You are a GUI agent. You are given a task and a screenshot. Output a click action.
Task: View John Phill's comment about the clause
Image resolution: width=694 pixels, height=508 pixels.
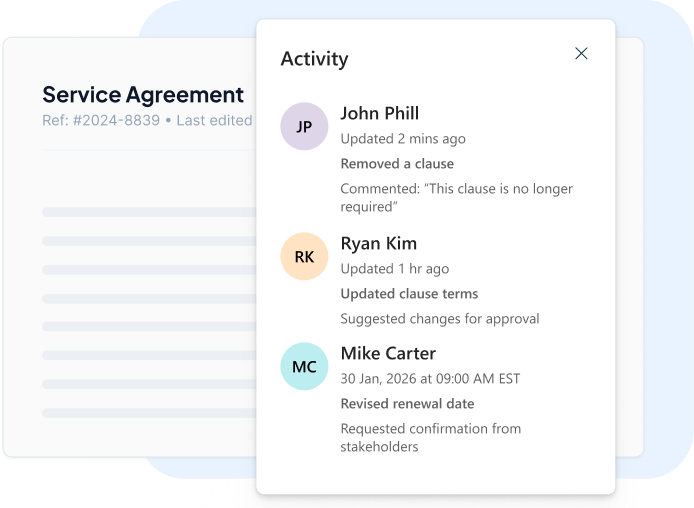[x=456, y=198]
